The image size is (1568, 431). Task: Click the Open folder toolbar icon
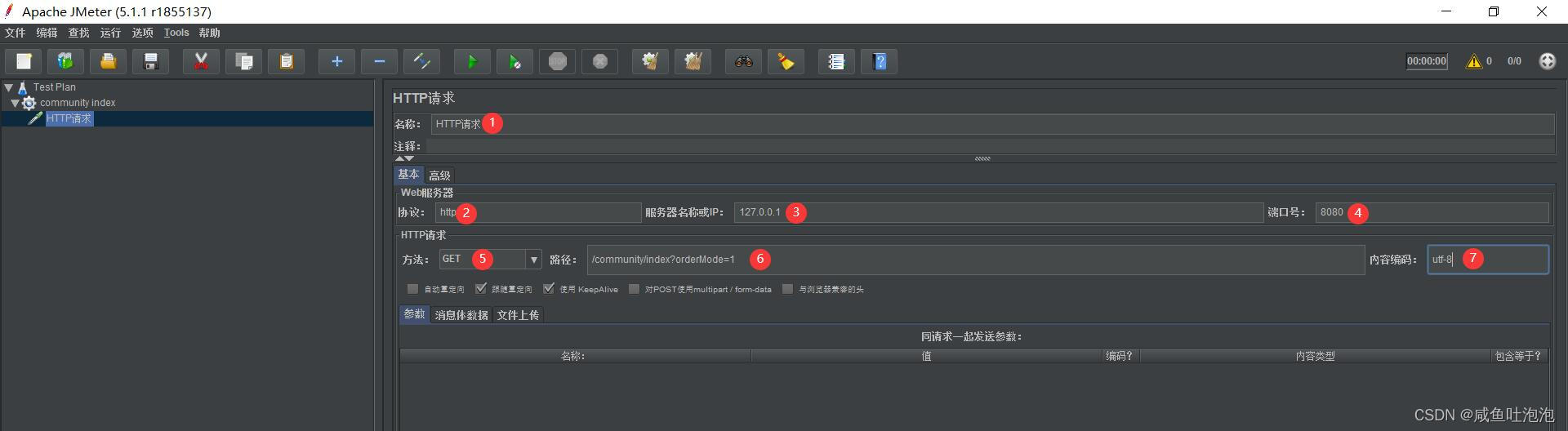point(108,61)
